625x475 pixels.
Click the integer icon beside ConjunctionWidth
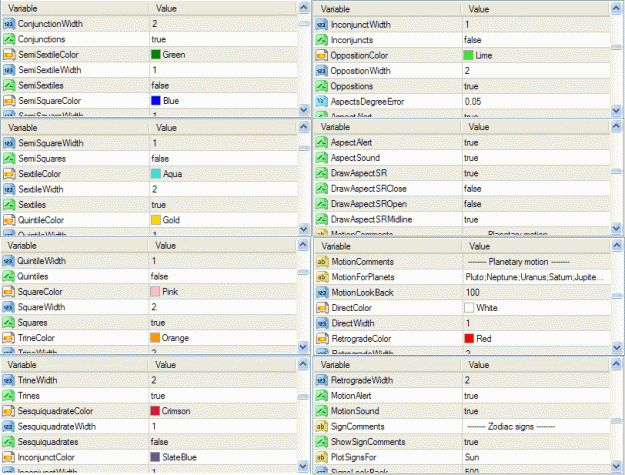point(9,24)
